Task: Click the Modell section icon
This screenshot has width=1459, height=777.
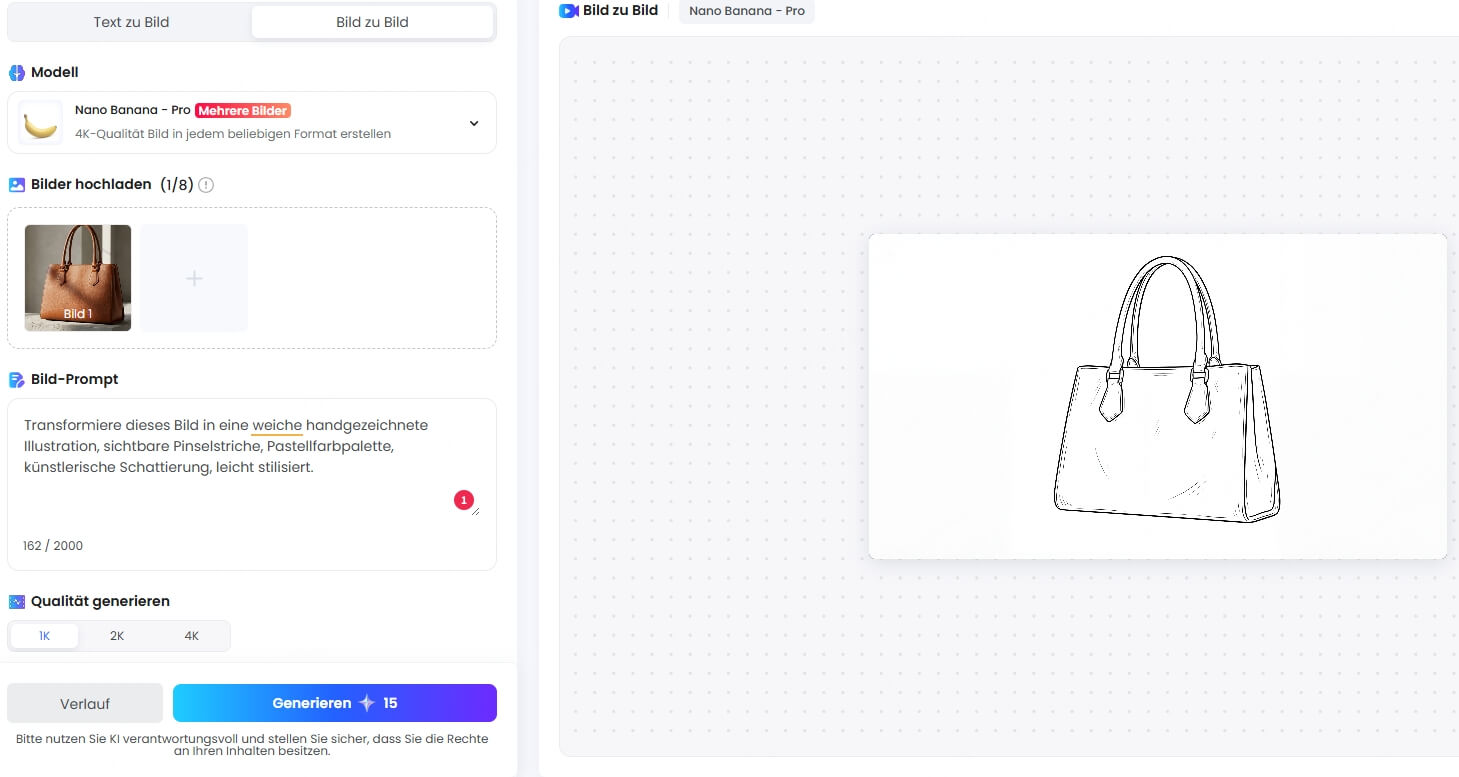Action: [x=17, y=73]
